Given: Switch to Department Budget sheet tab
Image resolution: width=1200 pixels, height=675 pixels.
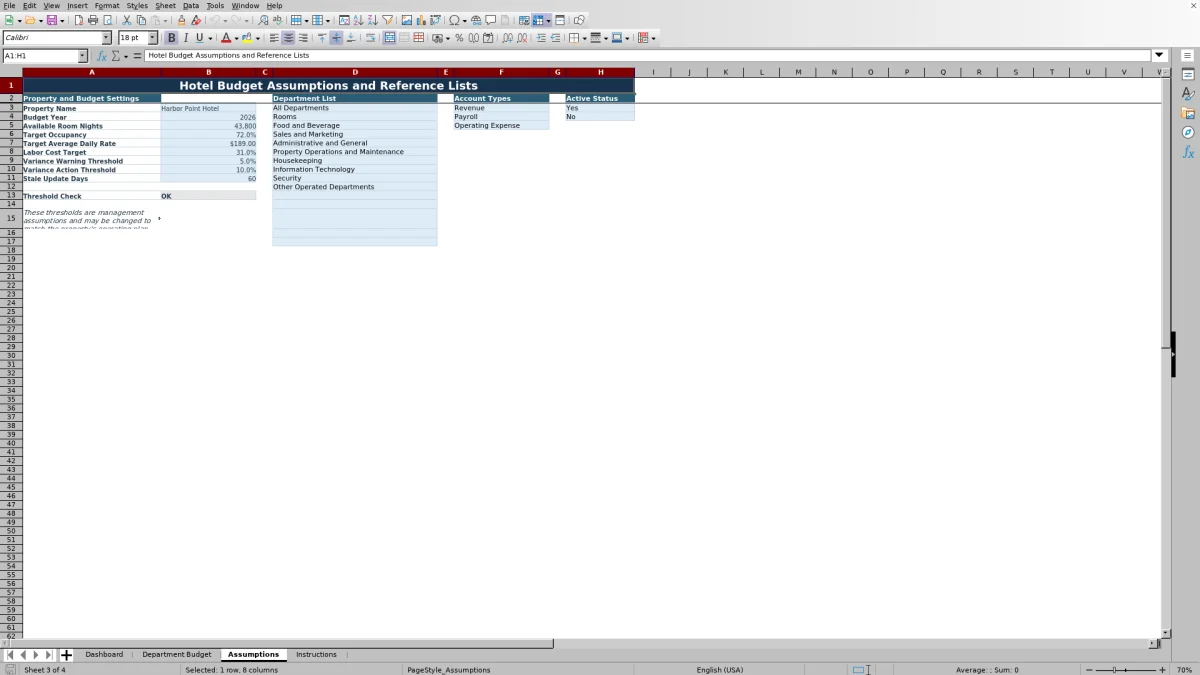Looking at the screenshot, I should pos(177,655).
